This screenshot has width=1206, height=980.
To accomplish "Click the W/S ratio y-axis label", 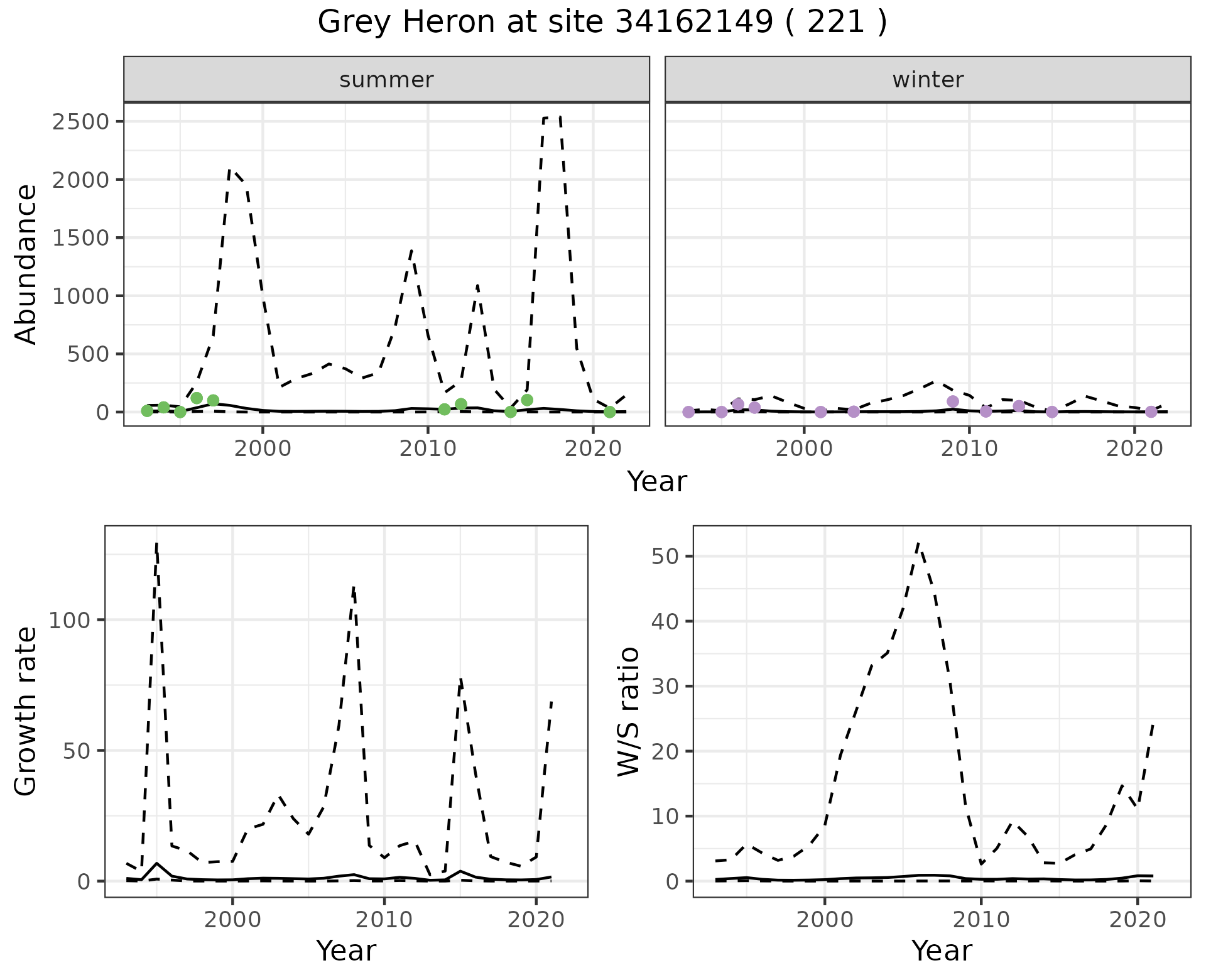I will coord(628,712).
